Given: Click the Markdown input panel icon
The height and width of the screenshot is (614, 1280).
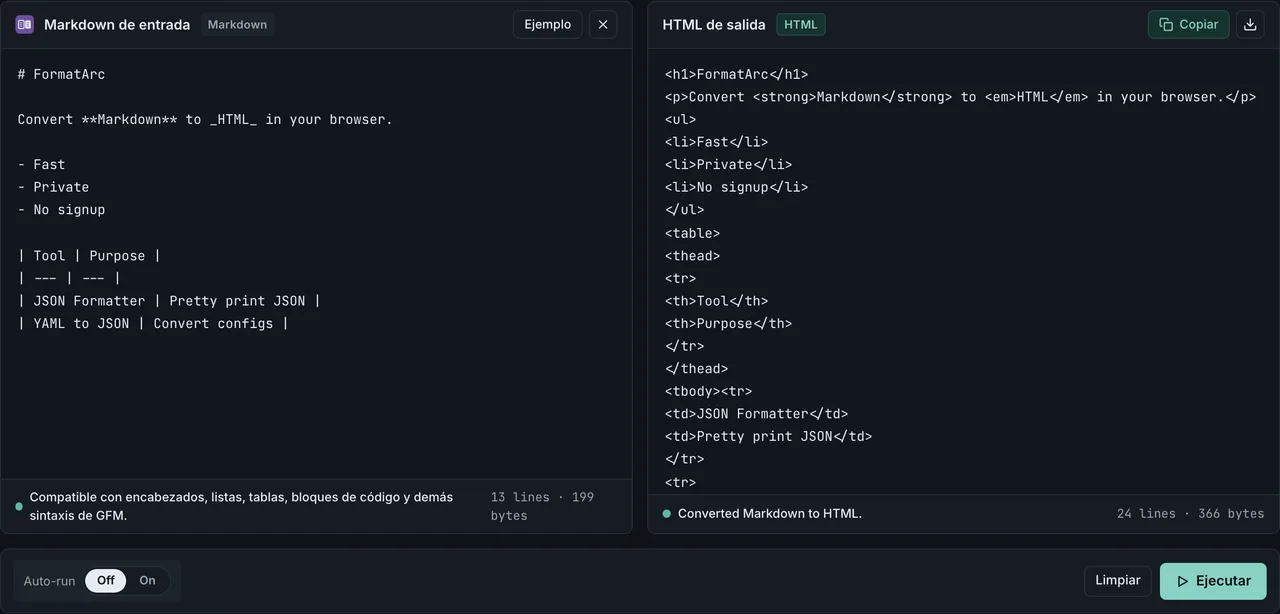Looking at the screenshot, I should pos(25,25).
